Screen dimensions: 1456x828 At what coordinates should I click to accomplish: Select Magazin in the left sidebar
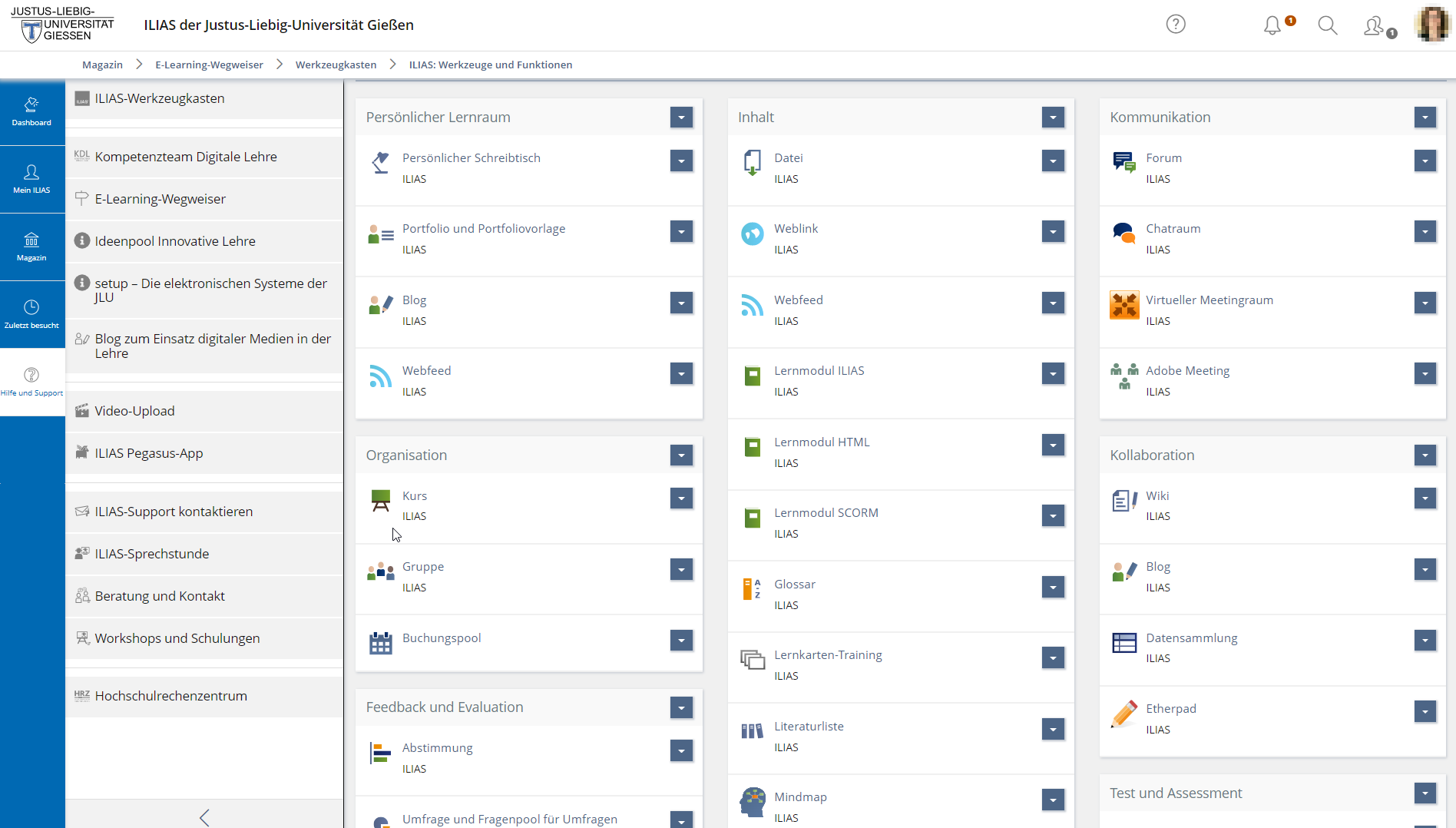[31, 247]
